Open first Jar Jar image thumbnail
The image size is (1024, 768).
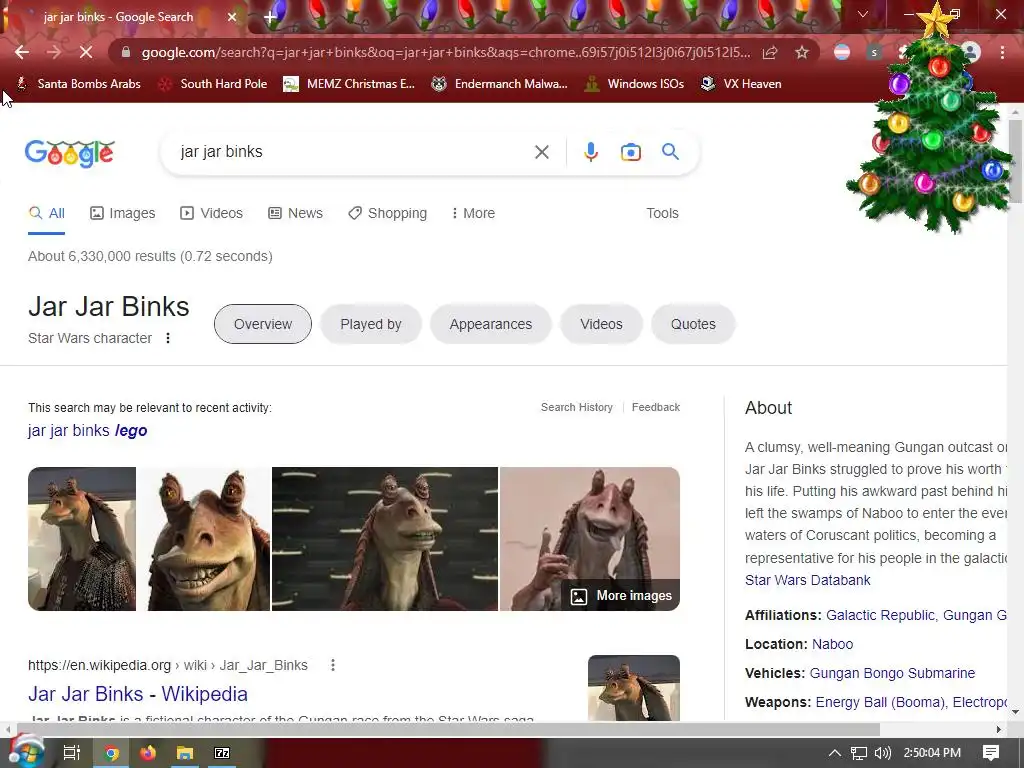click(82, 539)
